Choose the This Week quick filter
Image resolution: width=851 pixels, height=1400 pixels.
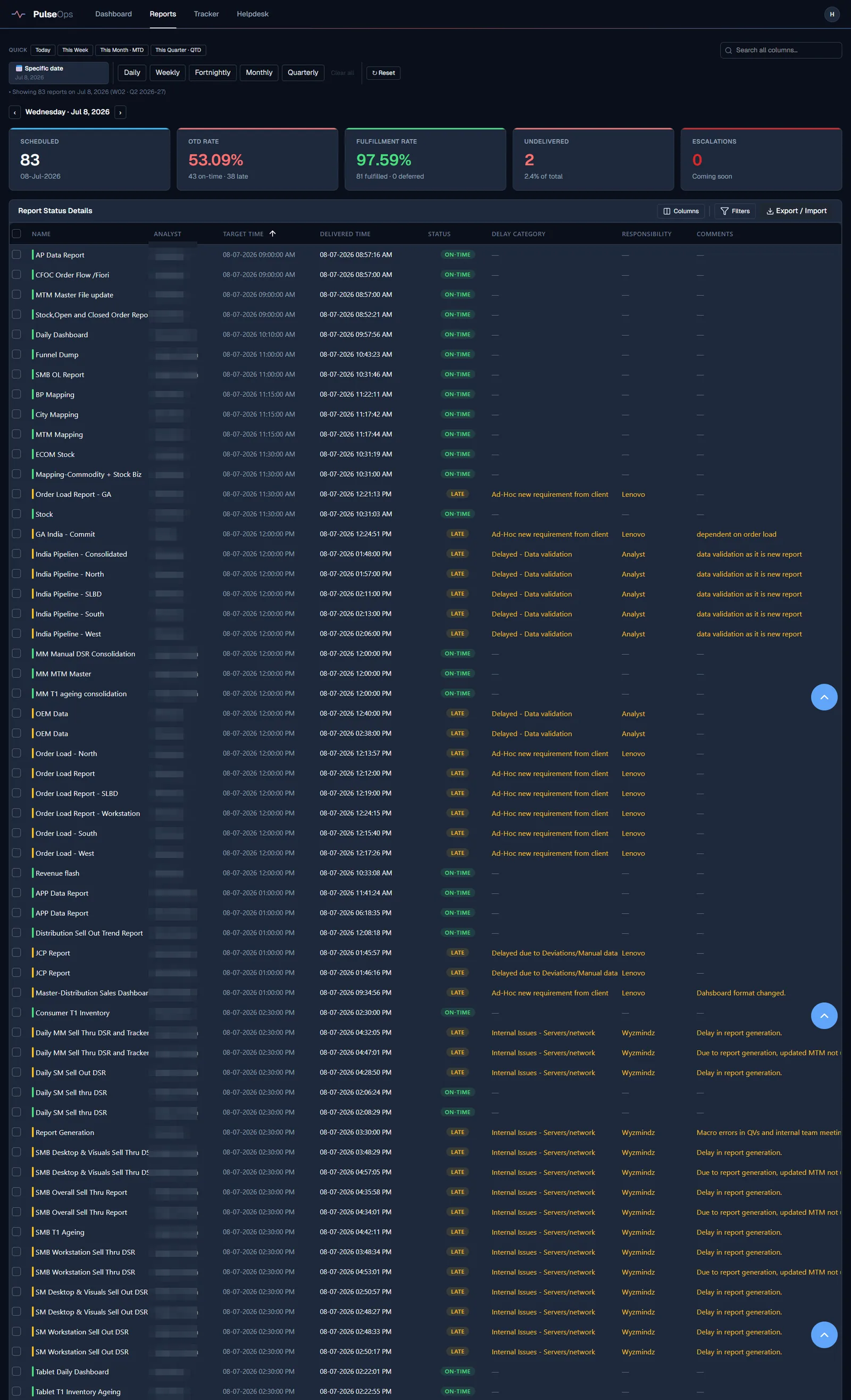click(x=75, y=50)
